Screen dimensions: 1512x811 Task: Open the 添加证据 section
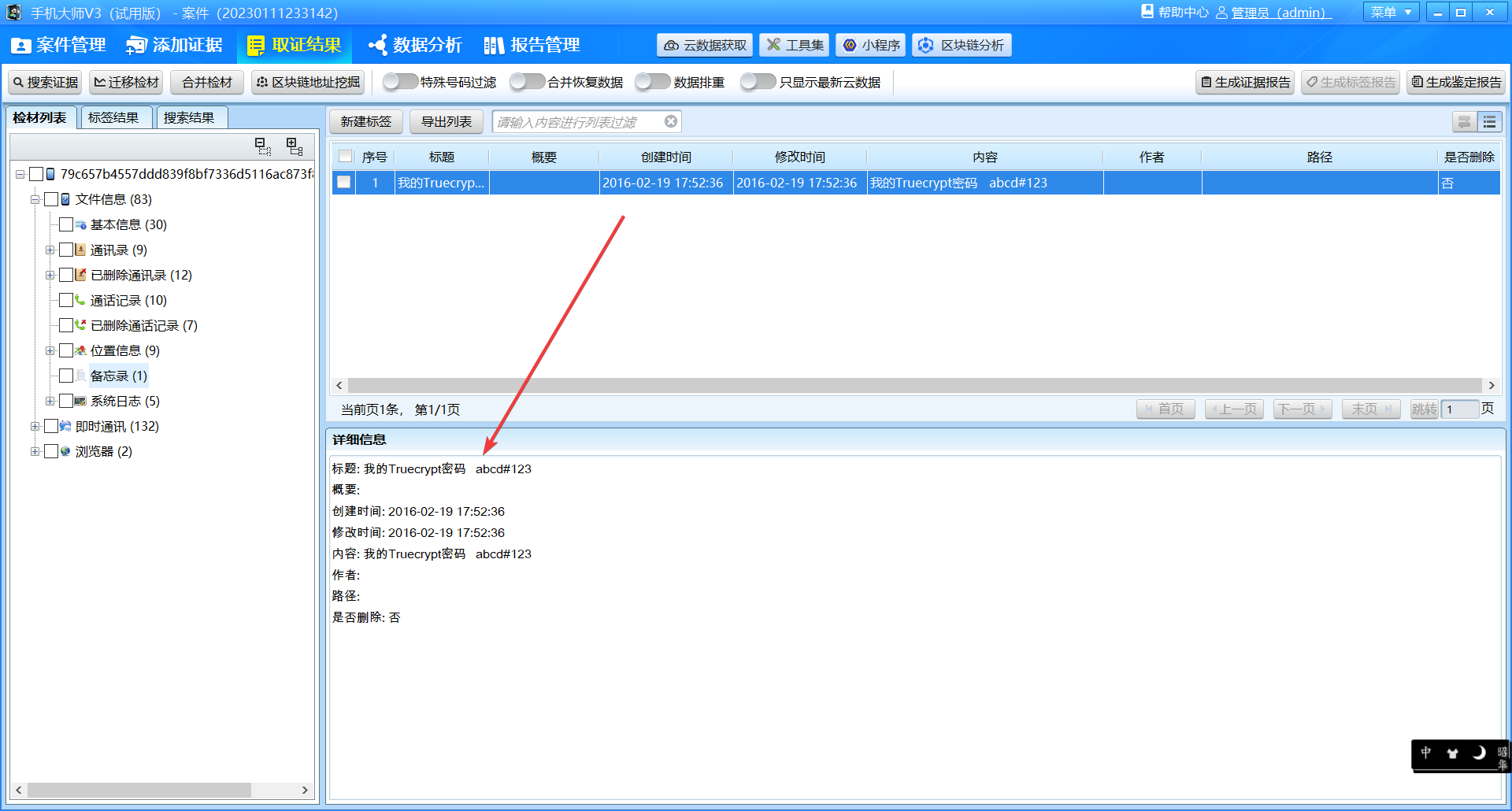coord(175,45)
